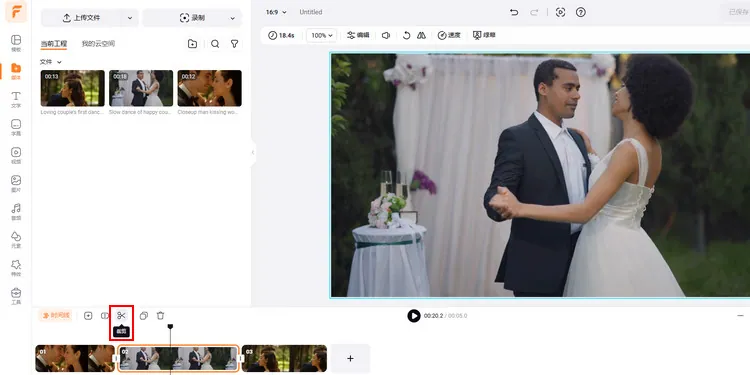Click the Record button
750x375 pixels.
pyautogui.click(x=192, y=18)
